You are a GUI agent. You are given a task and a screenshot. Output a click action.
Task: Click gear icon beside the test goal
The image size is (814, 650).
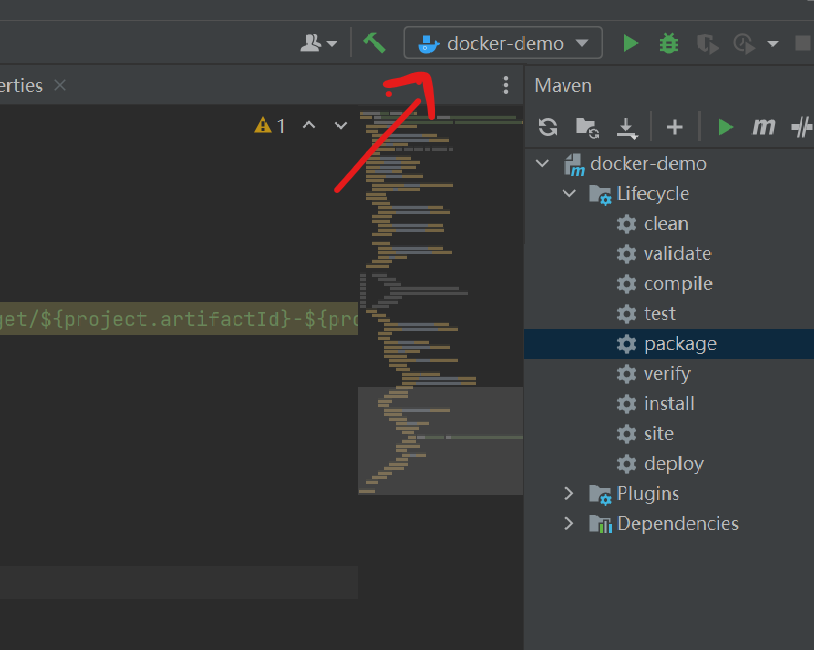626,314
